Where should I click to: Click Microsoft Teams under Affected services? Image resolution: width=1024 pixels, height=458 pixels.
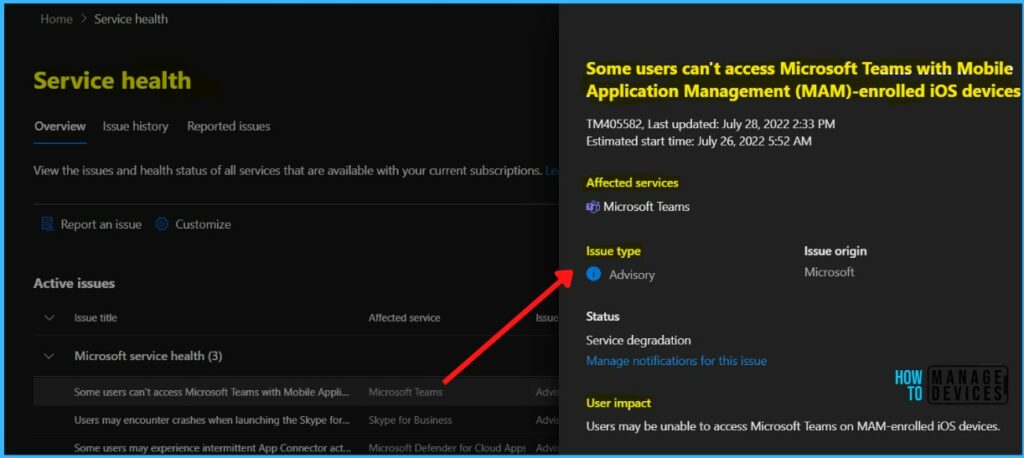coord(647,207)
